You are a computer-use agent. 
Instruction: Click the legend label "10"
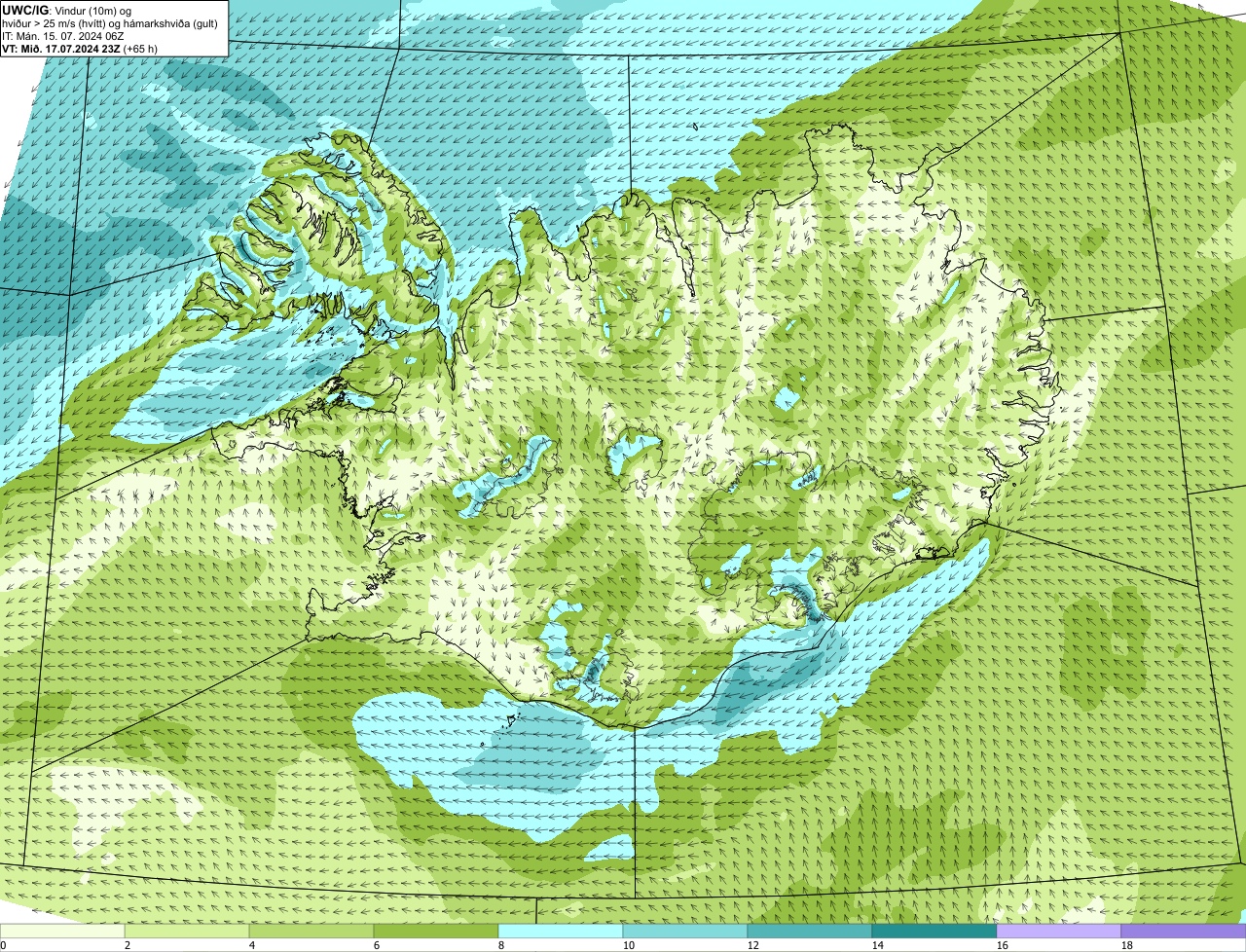[629, 945]
